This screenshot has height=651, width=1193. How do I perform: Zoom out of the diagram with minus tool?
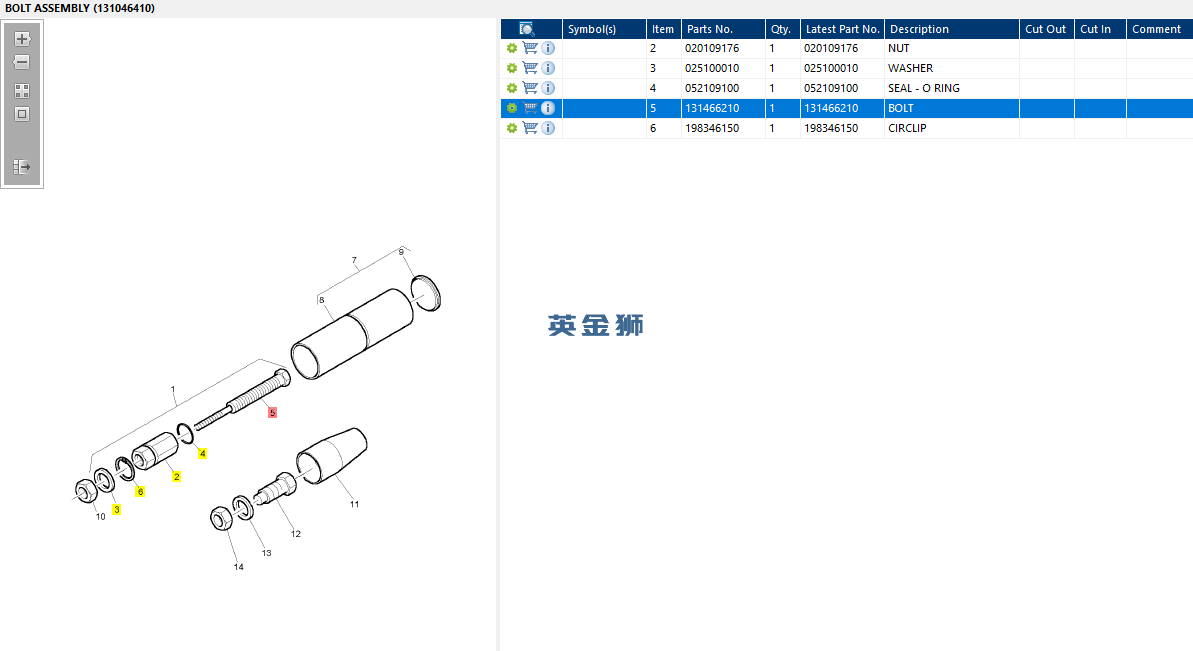[x=22, y=62]
